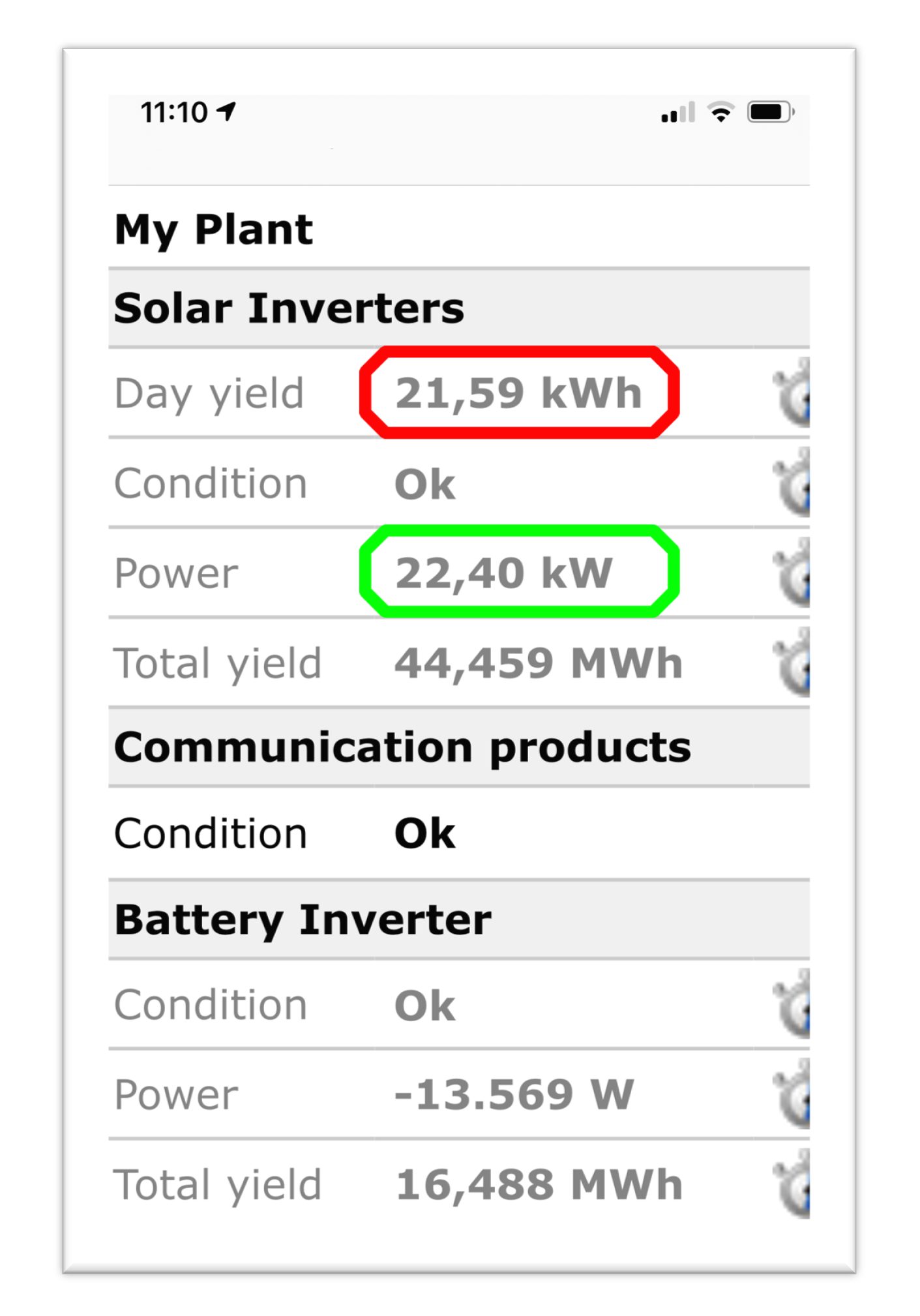Select the -13.569 W battery power value
Viewport: 920px width, 1316px height.
pos(514,1095)
